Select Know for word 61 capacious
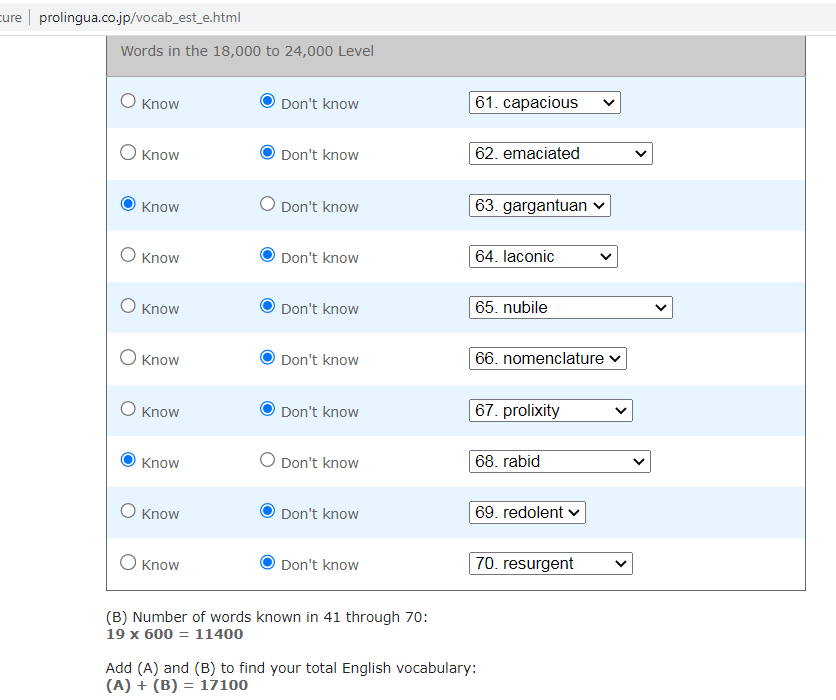This screenshot has height=700, width=836. point(128,101)
